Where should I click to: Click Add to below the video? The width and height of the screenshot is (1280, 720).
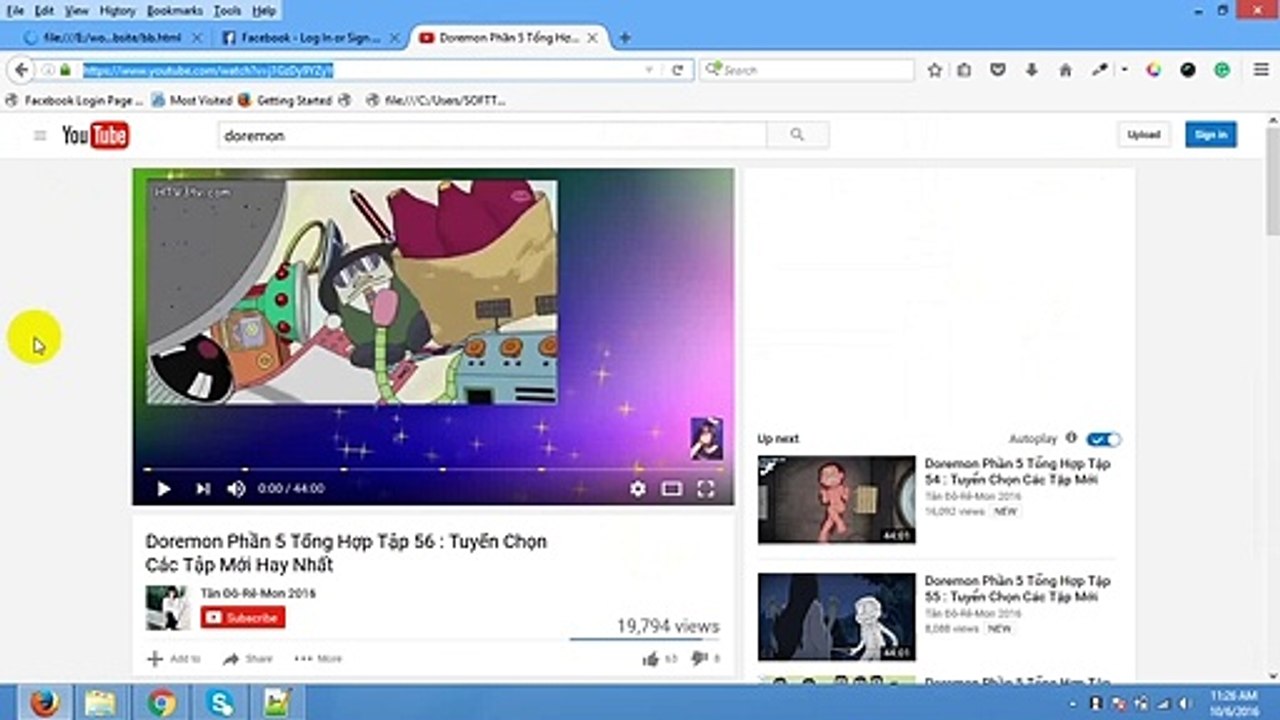pyautogui.click(x=174, y=659)
